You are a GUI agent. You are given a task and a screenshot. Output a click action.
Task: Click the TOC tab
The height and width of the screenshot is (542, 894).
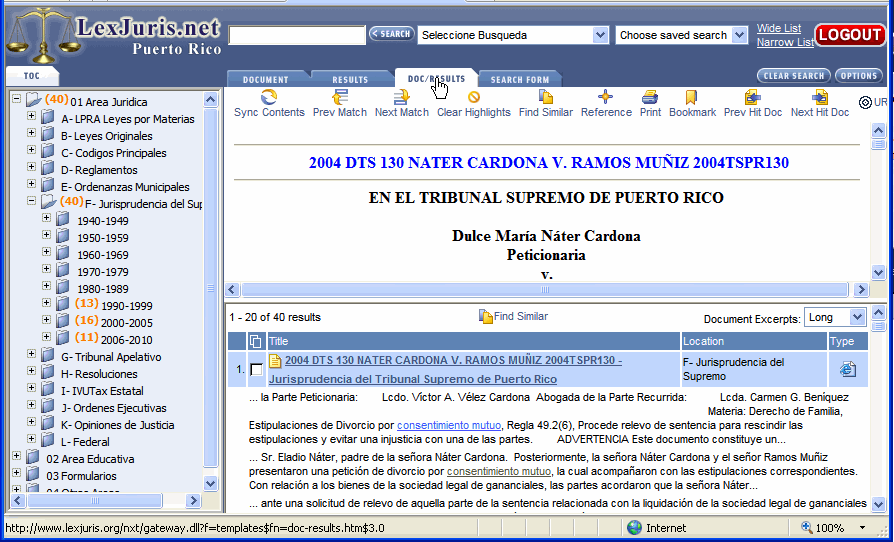(32, 76)
